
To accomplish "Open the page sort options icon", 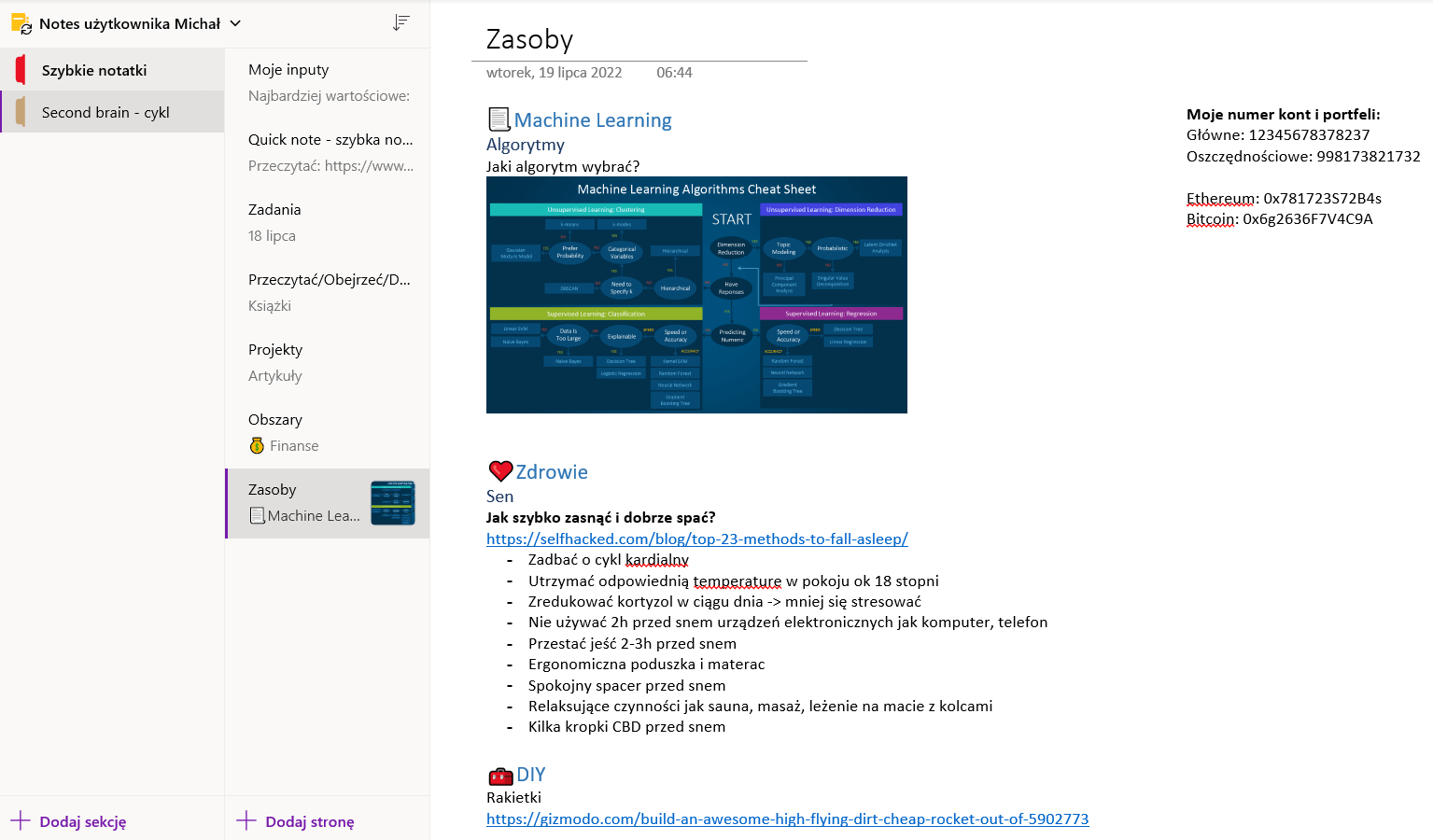I will [401, 22].
